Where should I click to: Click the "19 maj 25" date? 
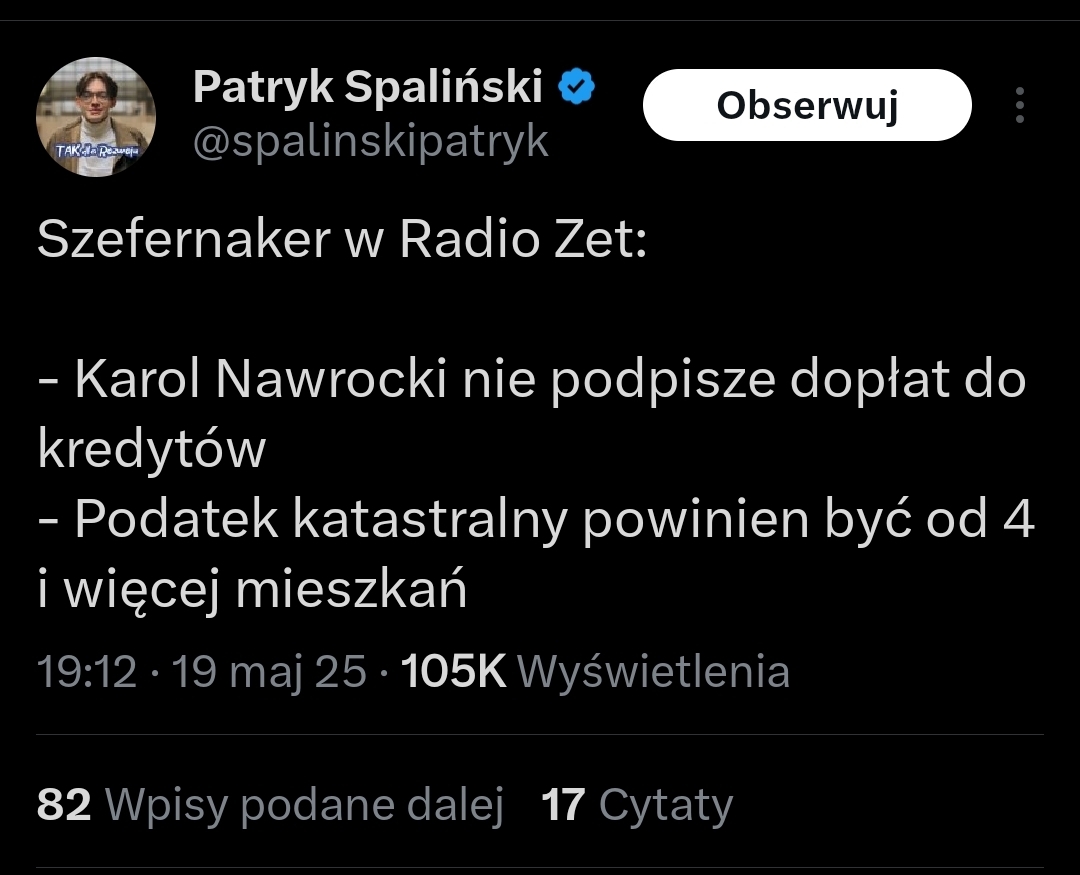pos(270,671)
